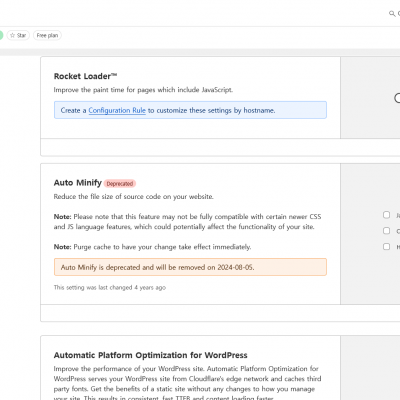Toggle the Rocket Loader switch
The height and width of the screenshot is (400, 400).
point(397,98)
